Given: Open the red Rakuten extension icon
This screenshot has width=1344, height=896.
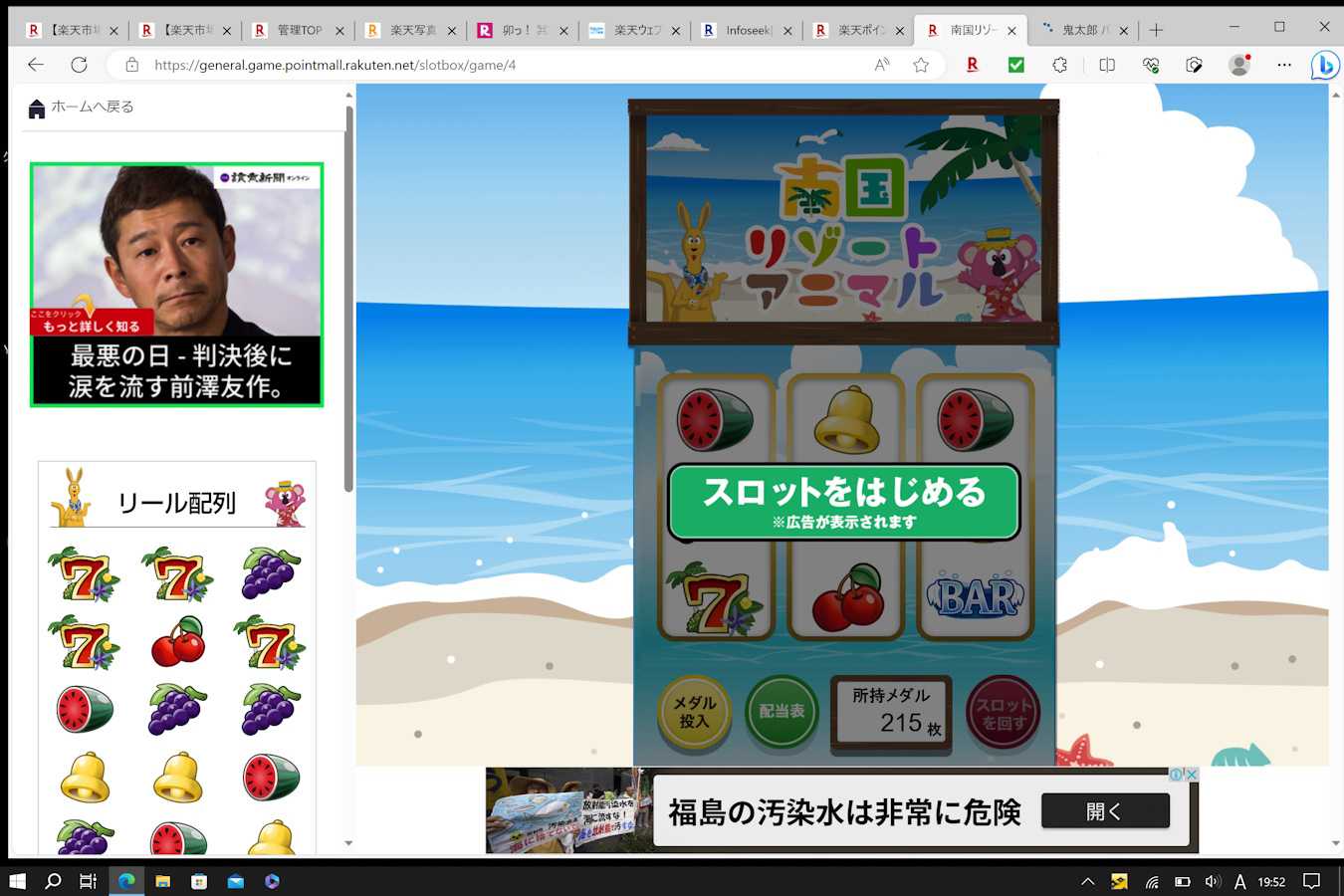Looking at the screenshot, I should [x=973, y=65].
